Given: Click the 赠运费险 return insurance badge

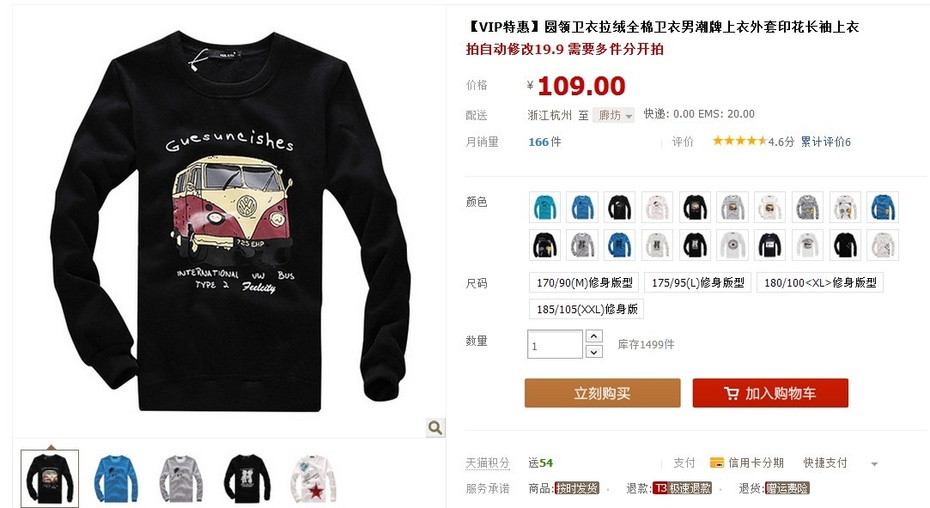Looking at the screenshot, I should click(787, 488).
